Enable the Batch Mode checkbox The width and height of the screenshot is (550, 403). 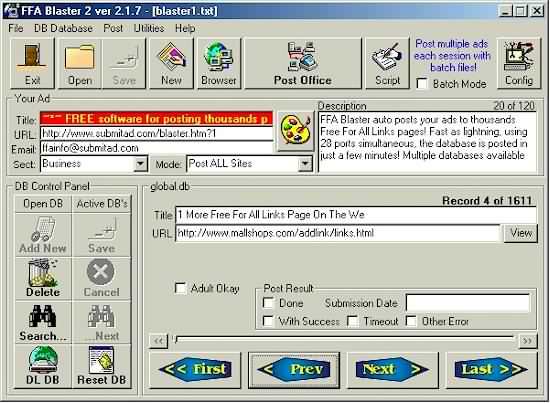422,84
